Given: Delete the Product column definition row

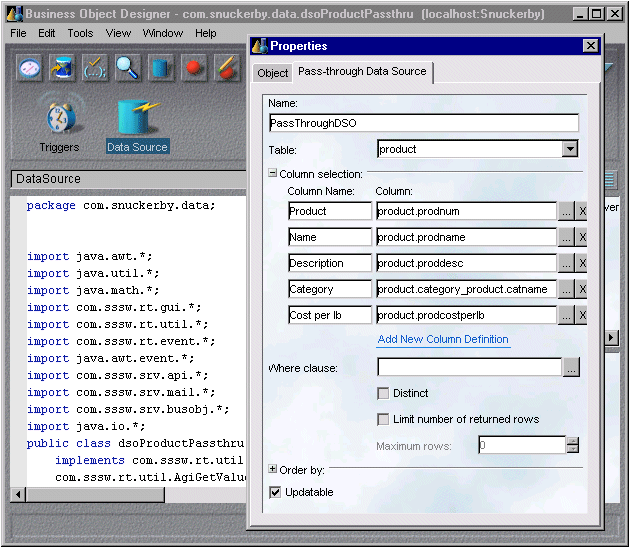Looking at the screenshot, I should point(582,211).
